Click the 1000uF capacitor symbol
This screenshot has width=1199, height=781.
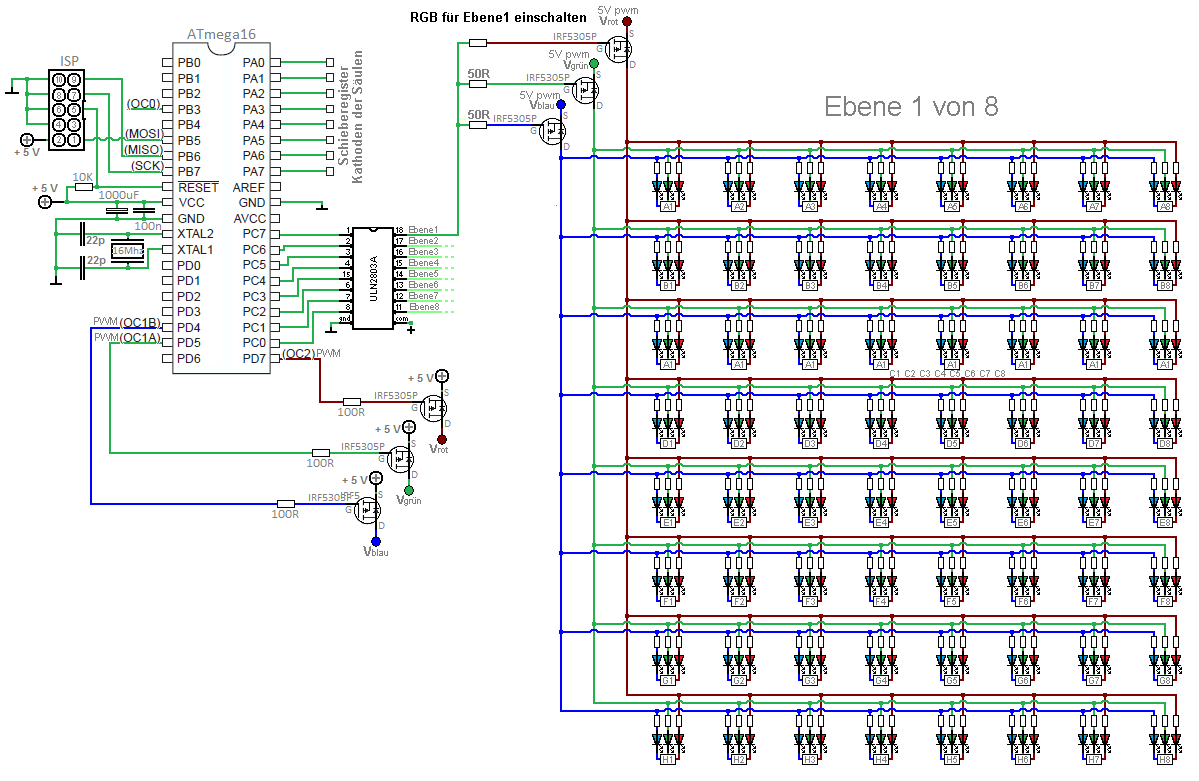116,209
